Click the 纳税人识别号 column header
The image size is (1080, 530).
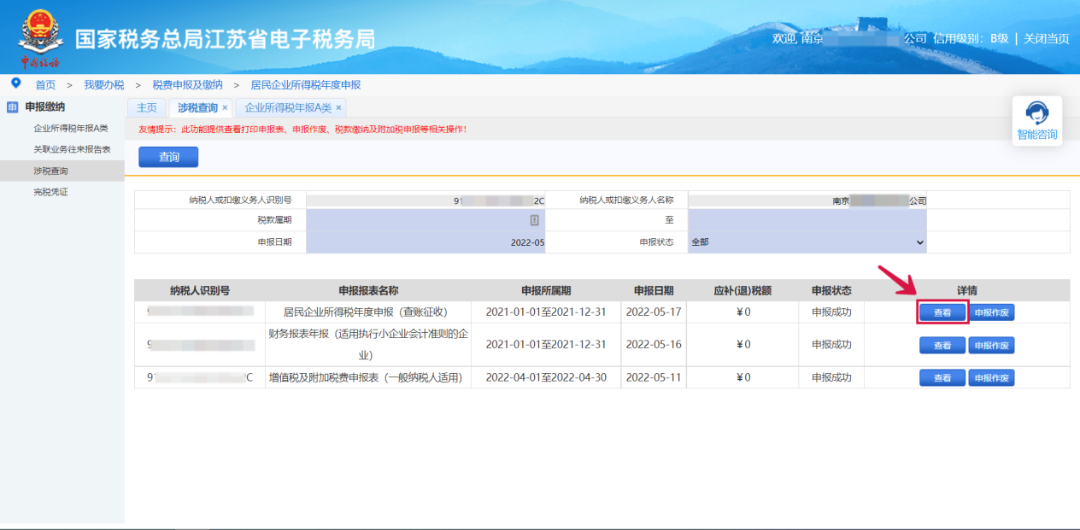pos(200,290)
